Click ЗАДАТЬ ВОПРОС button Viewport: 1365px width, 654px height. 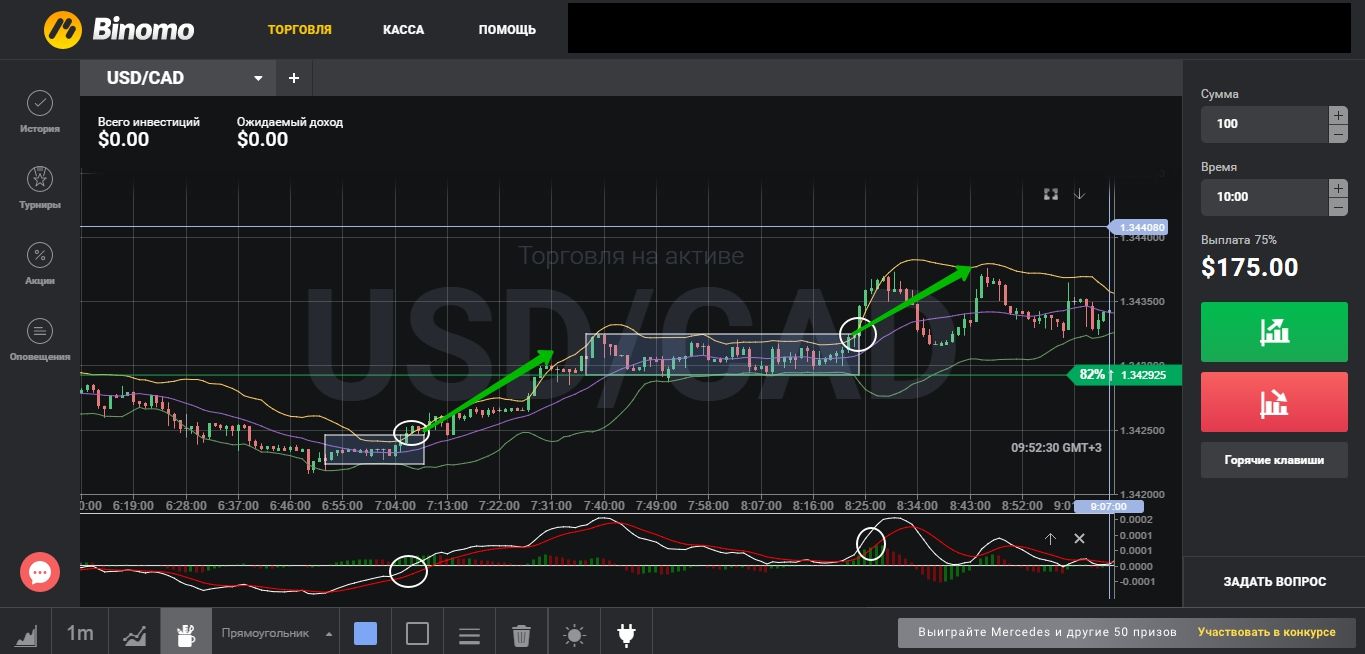pos(1274,581)
